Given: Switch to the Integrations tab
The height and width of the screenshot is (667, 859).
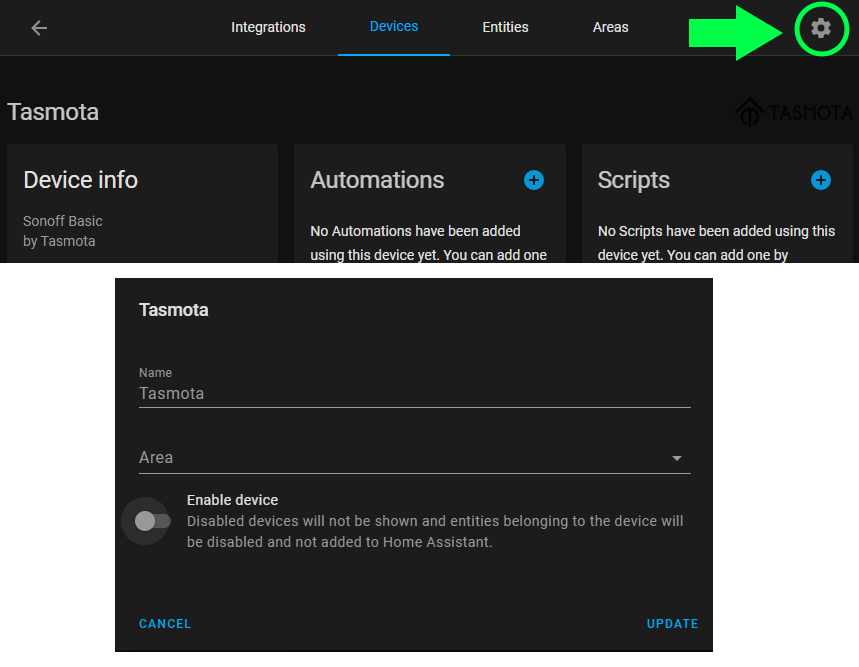Looking at the screenshot, I should [268, 28].
